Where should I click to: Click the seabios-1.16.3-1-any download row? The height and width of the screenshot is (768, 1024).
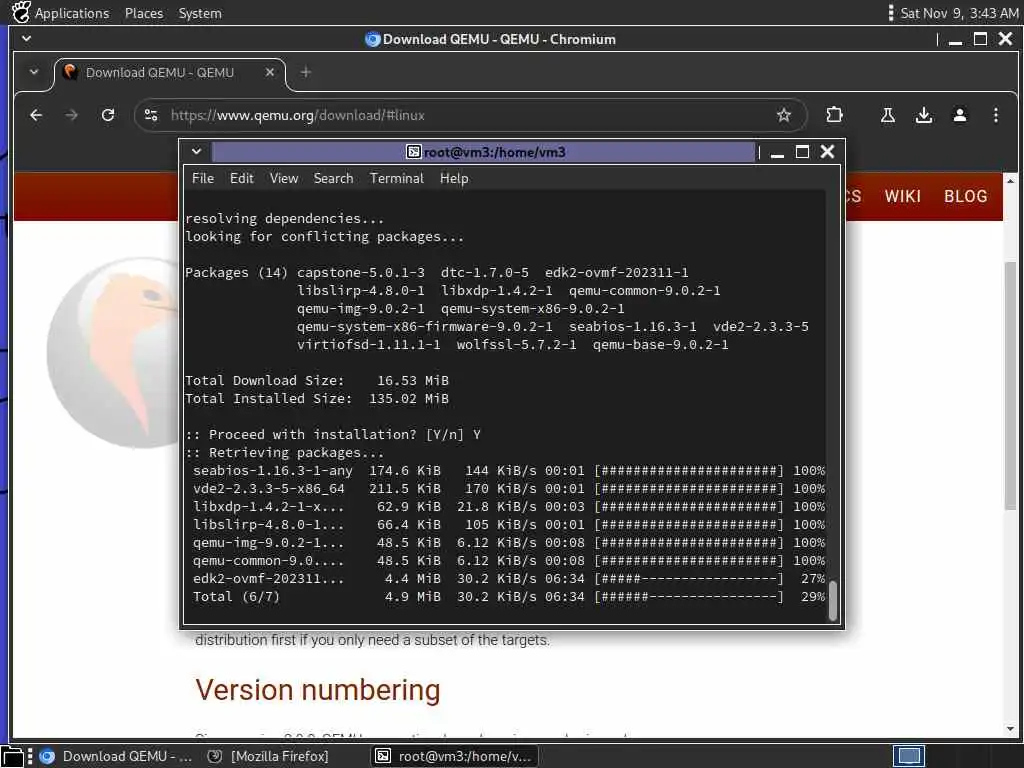[508, 471]
